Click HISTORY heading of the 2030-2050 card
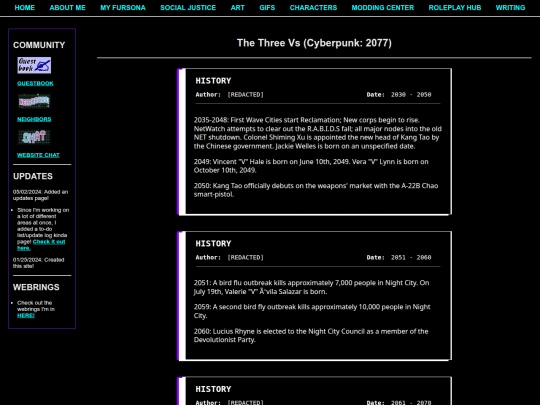This screenshot has width=540, height=405. point(213,81)
